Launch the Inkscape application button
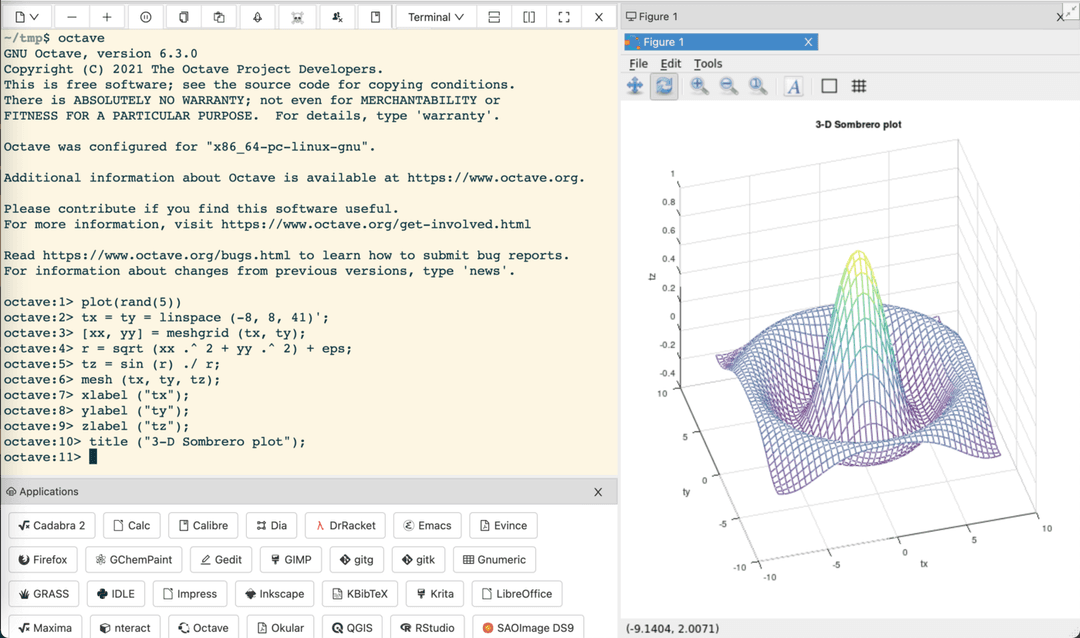Image resolution: width=1080 pixels, height=638 pixels. pyautogui.click(x=274, y=594)
